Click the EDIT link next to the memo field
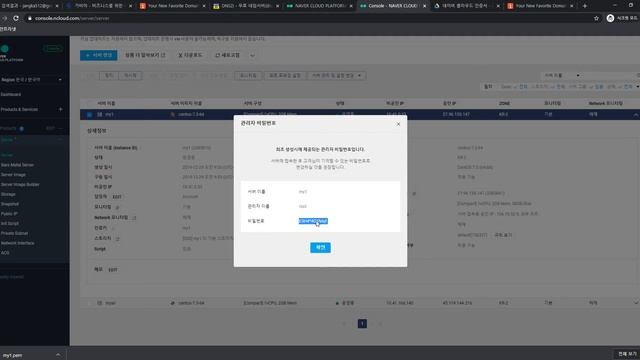This screenshot has width=640, height=360. point(113,270)
